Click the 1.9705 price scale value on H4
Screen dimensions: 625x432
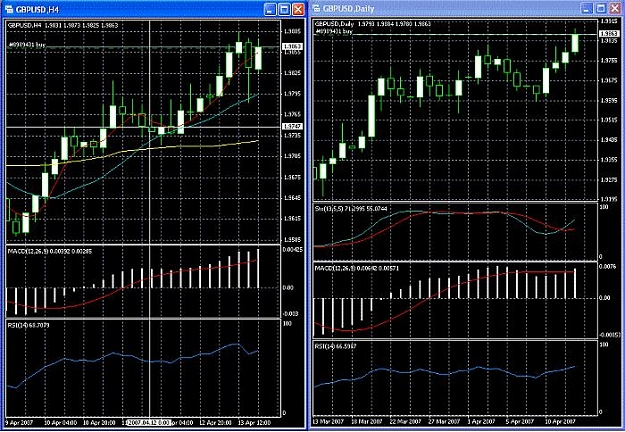point(292,156)
